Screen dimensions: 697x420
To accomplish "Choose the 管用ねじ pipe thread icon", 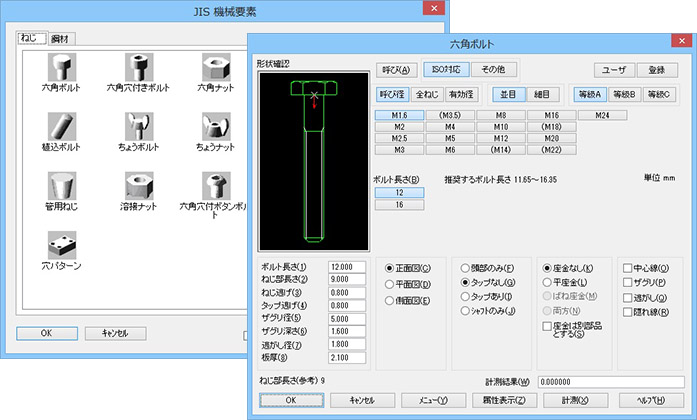I will [61, 185].
